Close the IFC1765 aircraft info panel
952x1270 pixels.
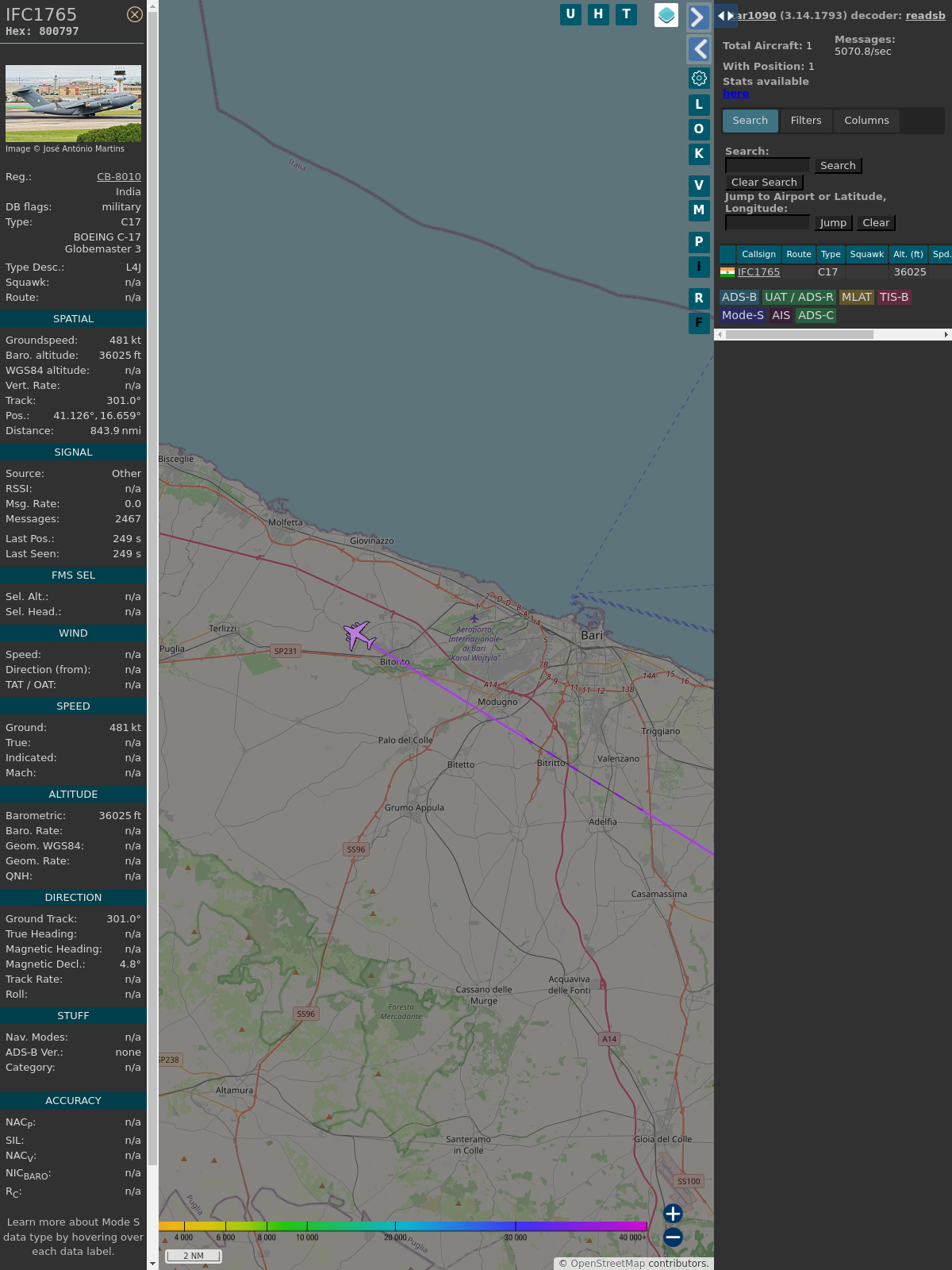[135, 14]
